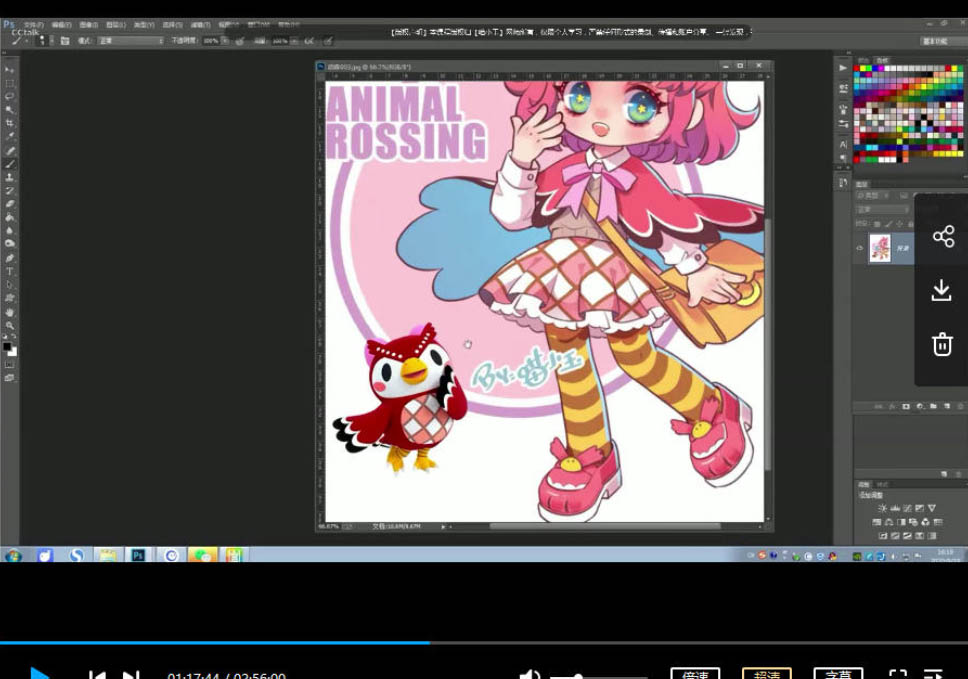The image size is (968, 679).
Task: Toggle lock transparent pixels
Action: pos(877,223)
